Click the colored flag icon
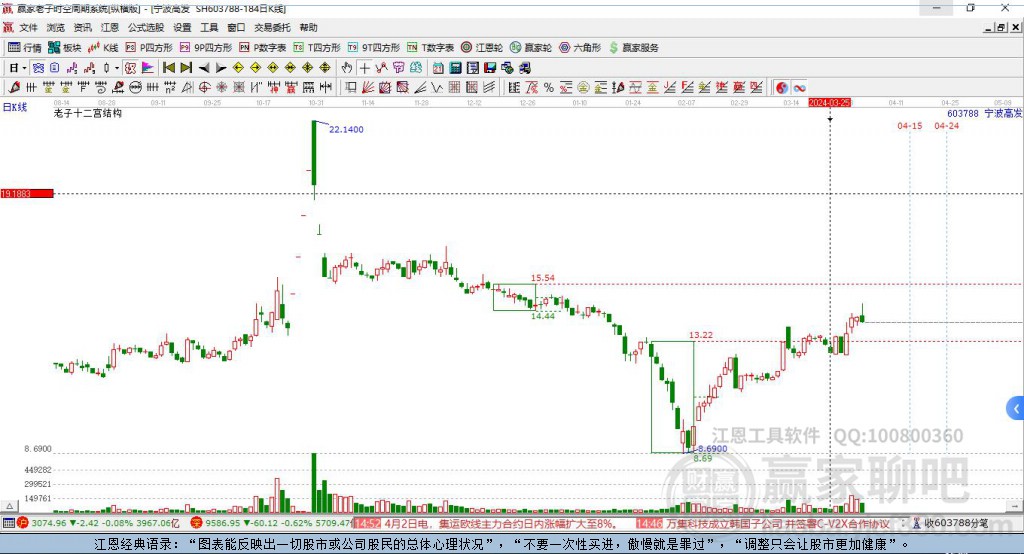This screenshot has width=1024, height=554. [148, 68]
